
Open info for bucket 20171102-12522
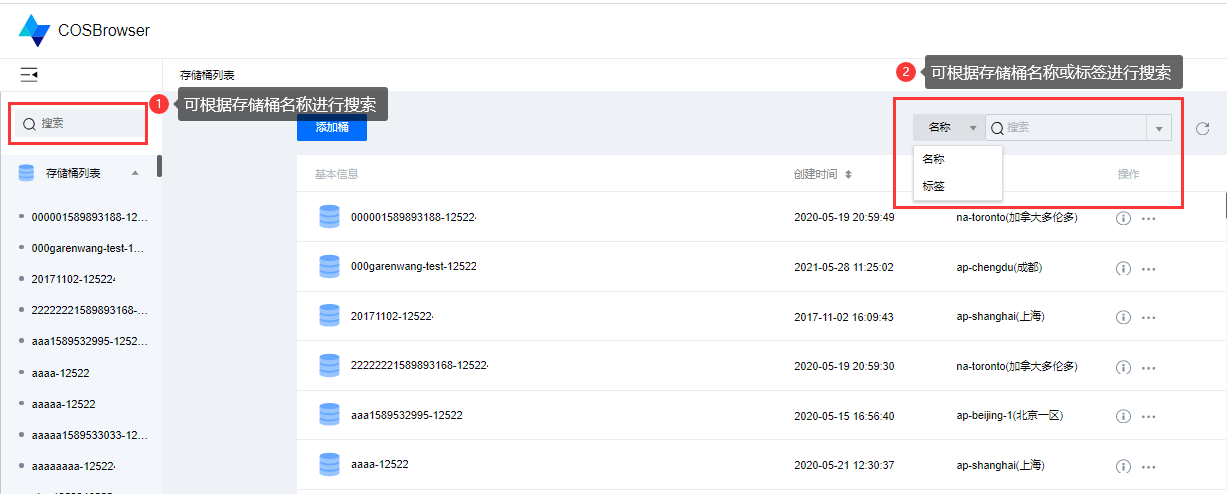(1123, 317)
